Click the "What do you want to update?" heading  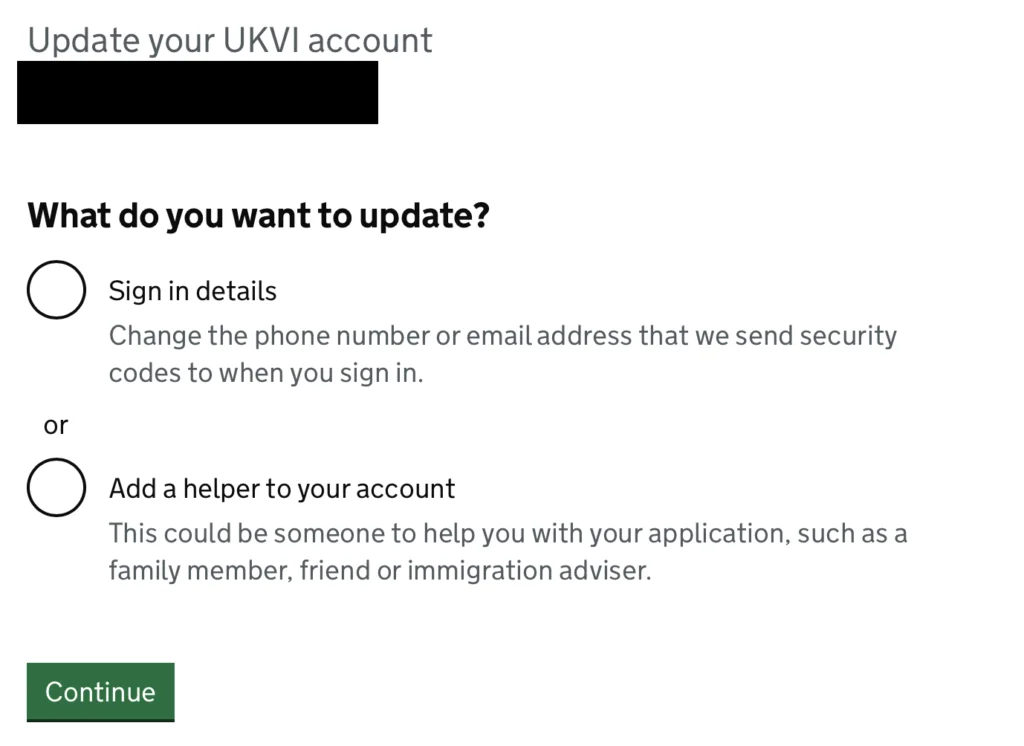click(258, 215)
